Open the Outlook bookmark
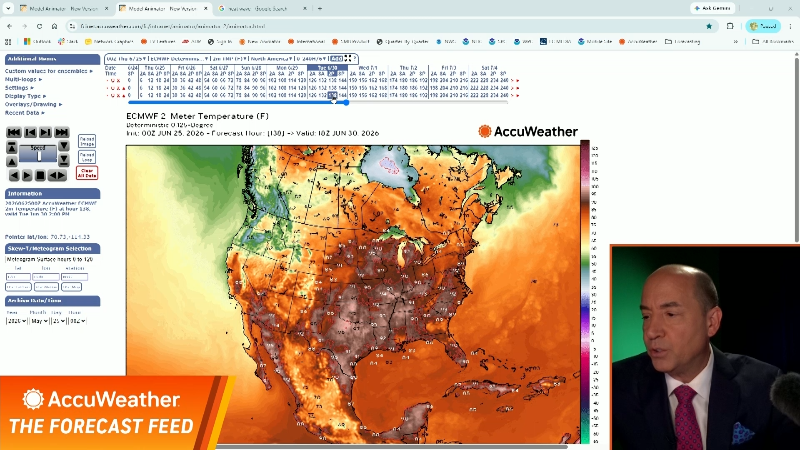Screen dimensions: 800x450 tap(37, 42)
